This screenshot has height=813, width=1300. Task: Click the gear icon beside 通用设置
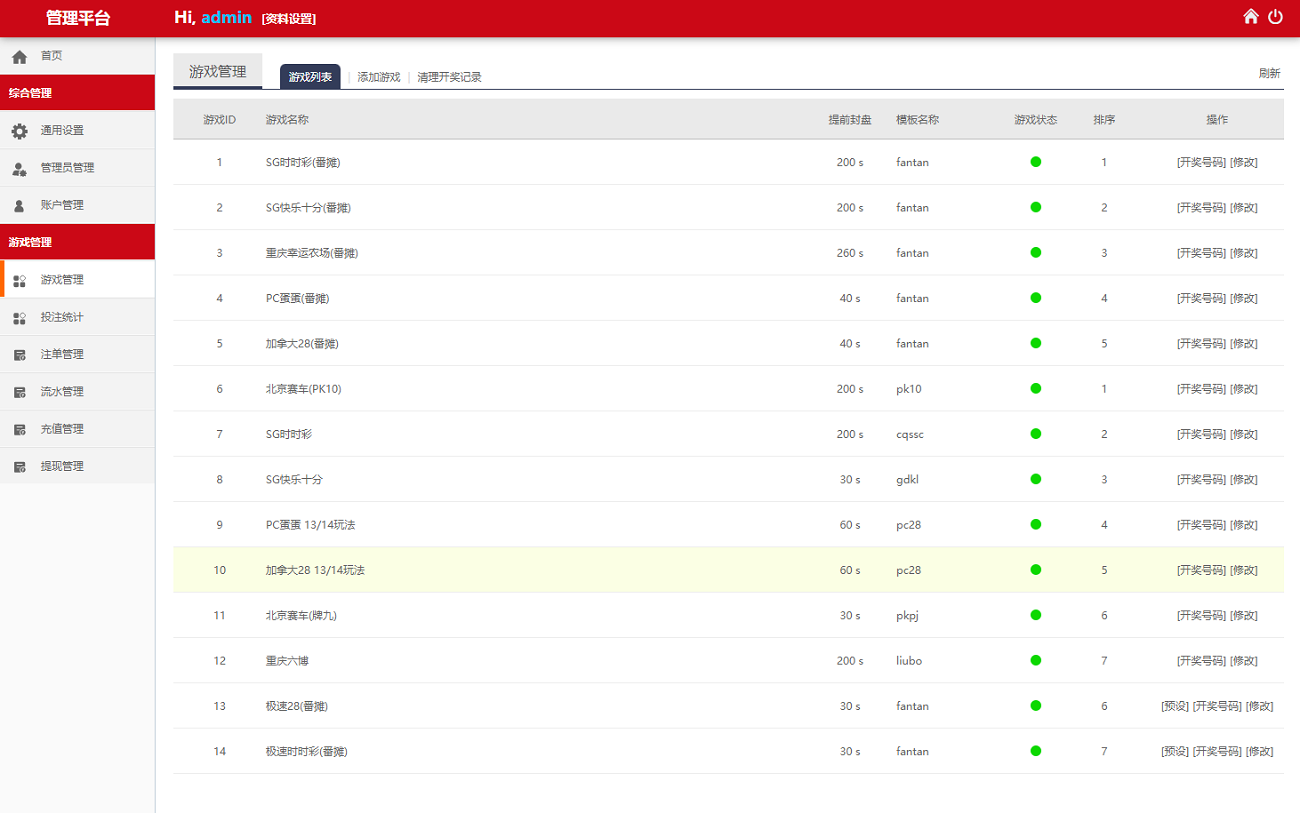click(x=20, y=131)
